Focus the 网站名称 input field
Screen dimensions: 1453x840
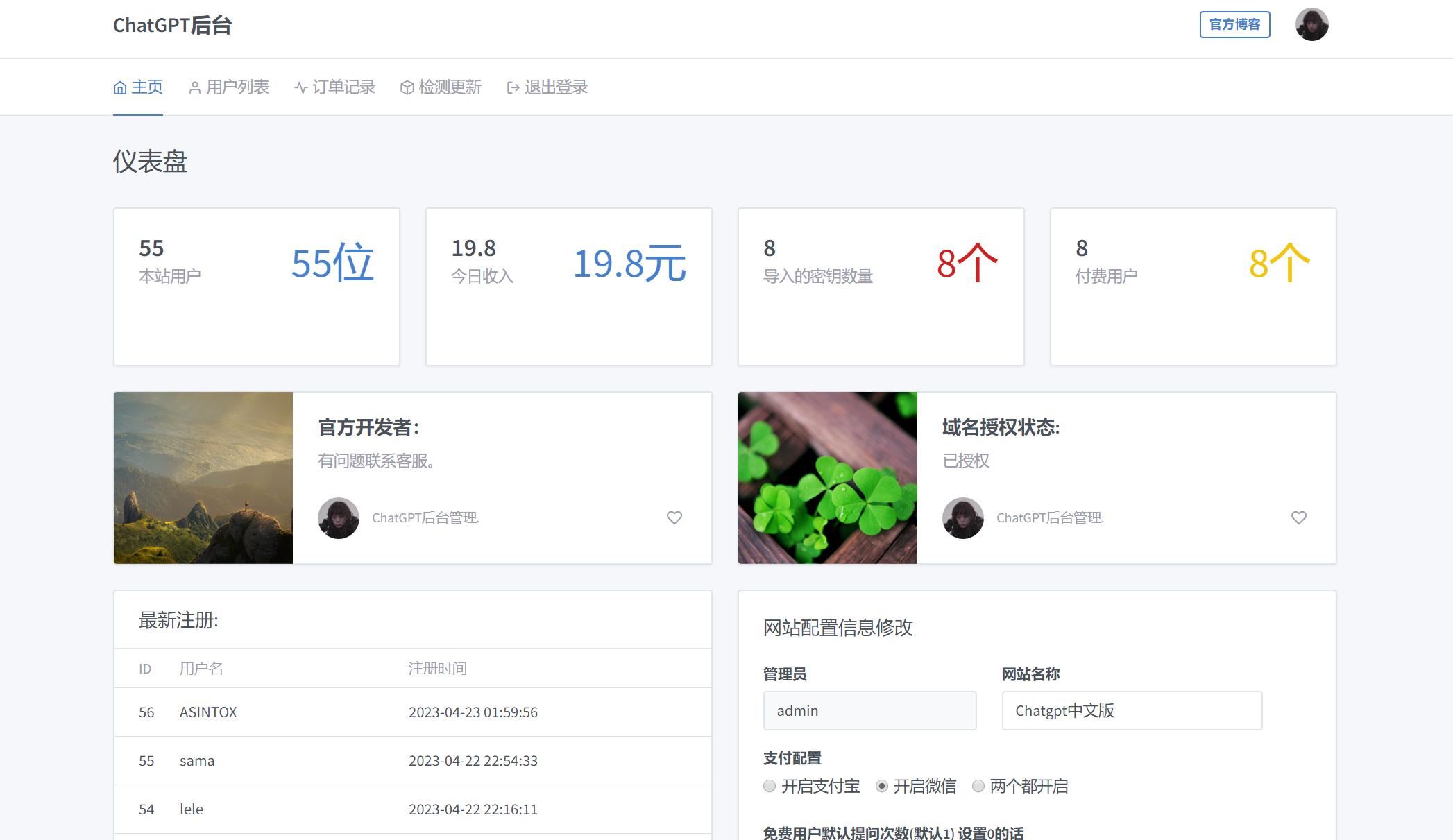point(1132,710)
